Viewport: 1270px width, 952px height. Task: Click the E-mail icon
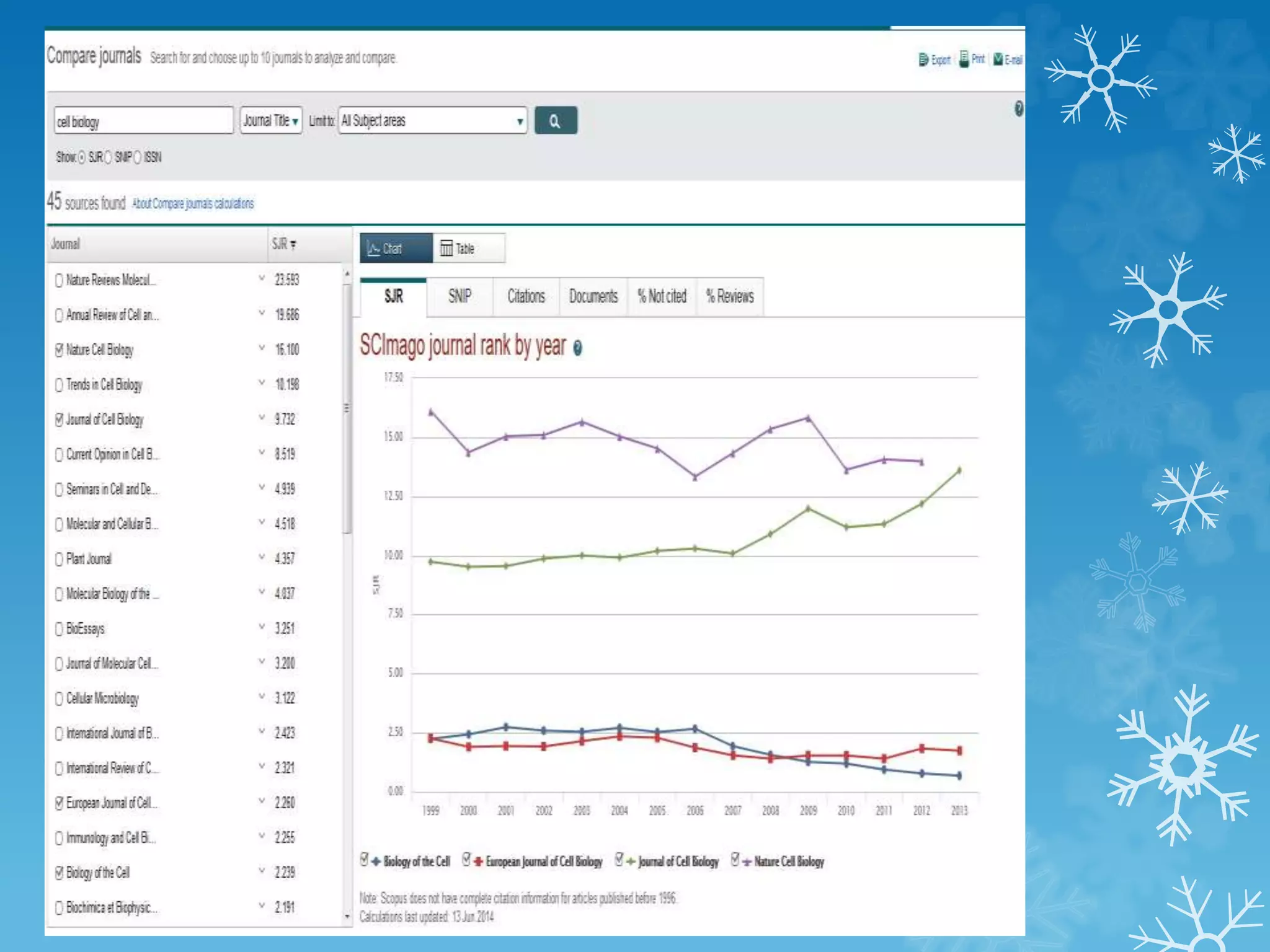click(x=998, y=59)
